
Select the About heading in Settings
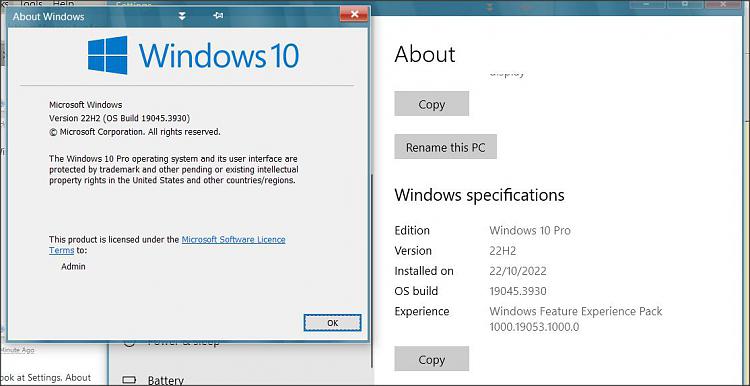coord(425,55)
